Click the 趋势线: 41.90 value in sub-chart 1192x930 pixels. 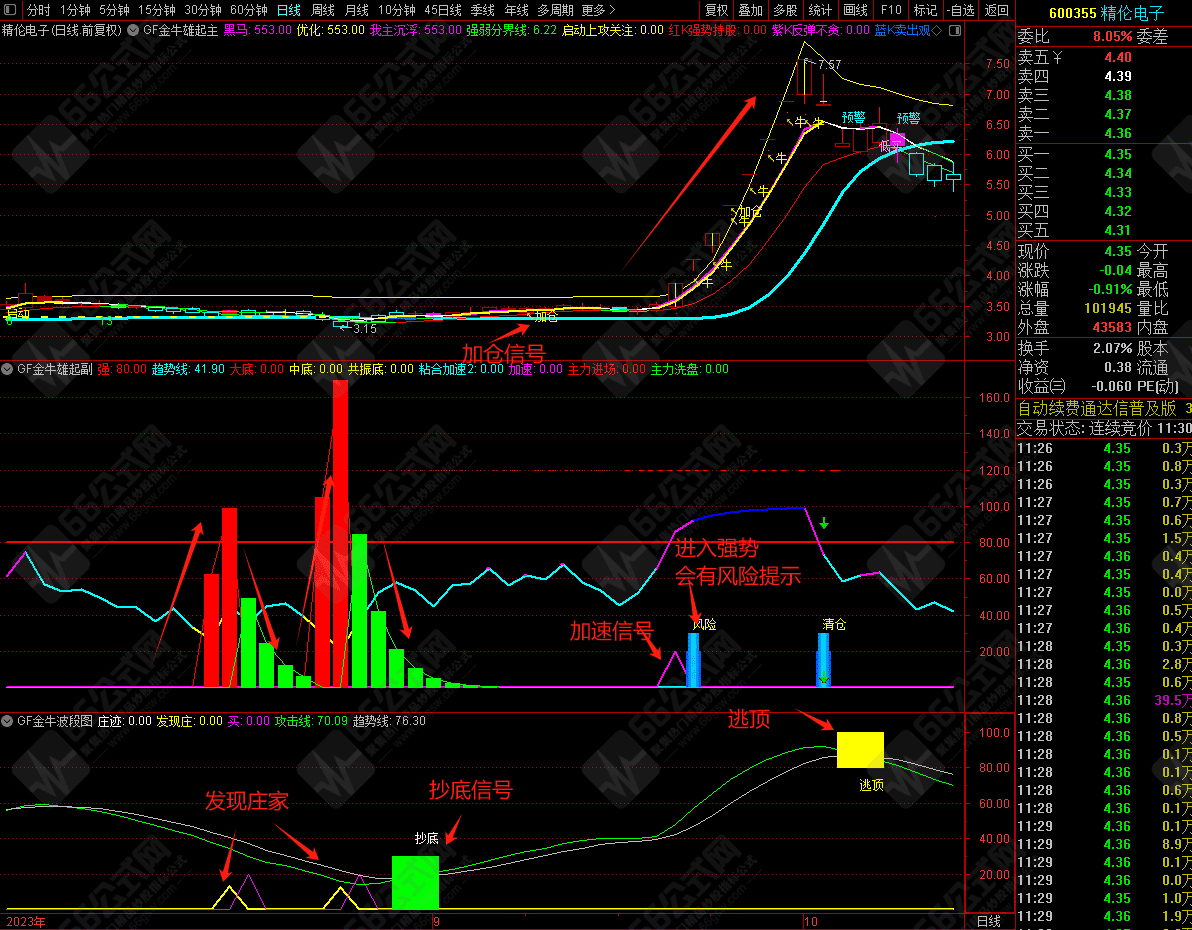coord(188,370)
